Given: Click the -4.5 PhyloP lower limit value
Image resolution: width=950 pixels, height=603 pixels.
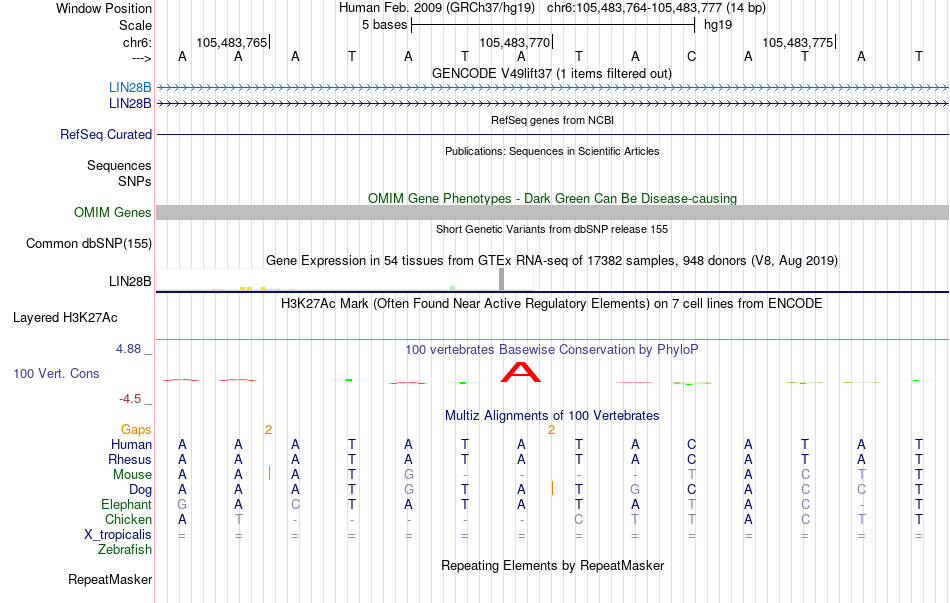Looking at the screenshot, I should (130, 399).
